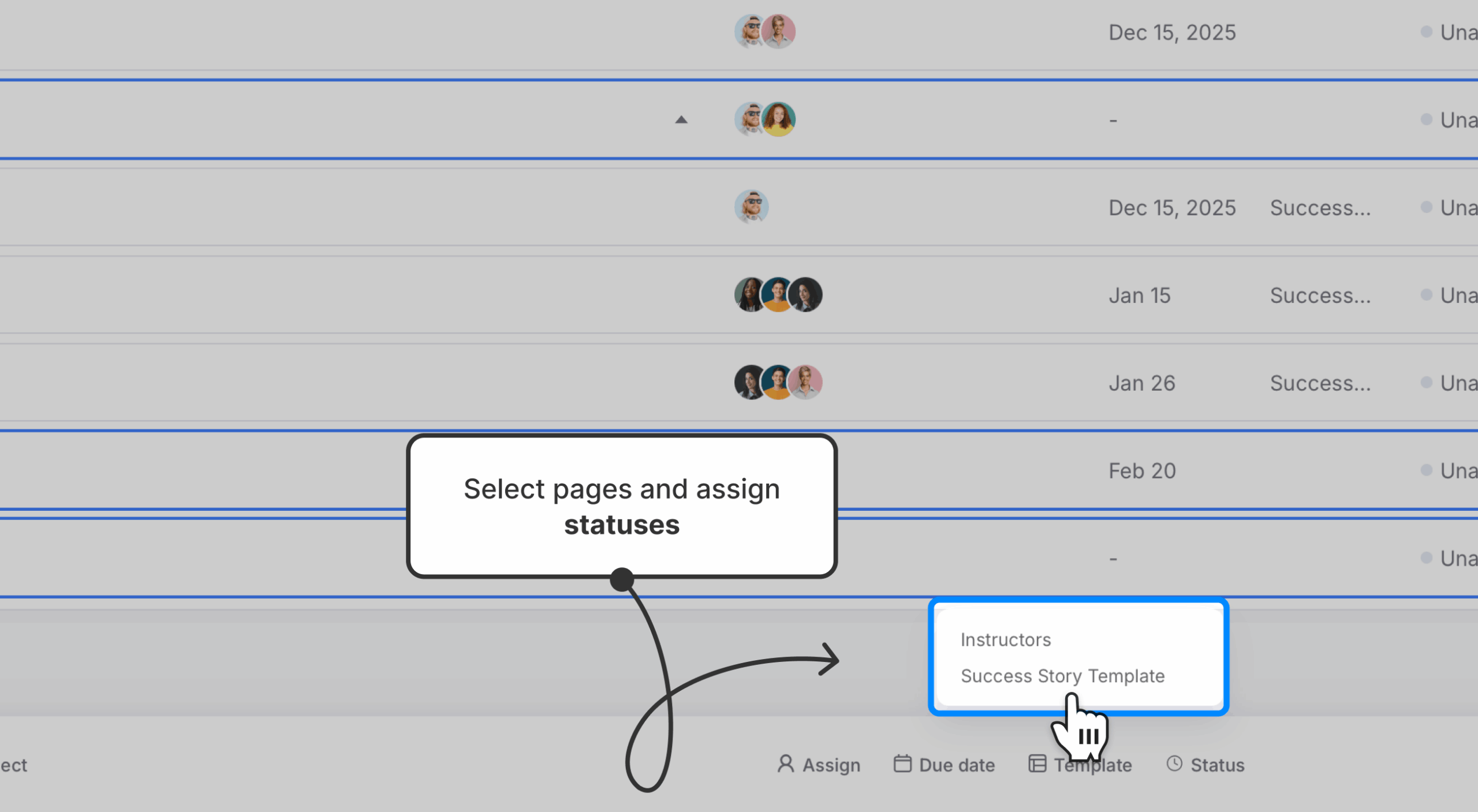Click the status cell in the Jan 26 row
Viewport: 1478px width, 812px height.
tap(1449, 383)
